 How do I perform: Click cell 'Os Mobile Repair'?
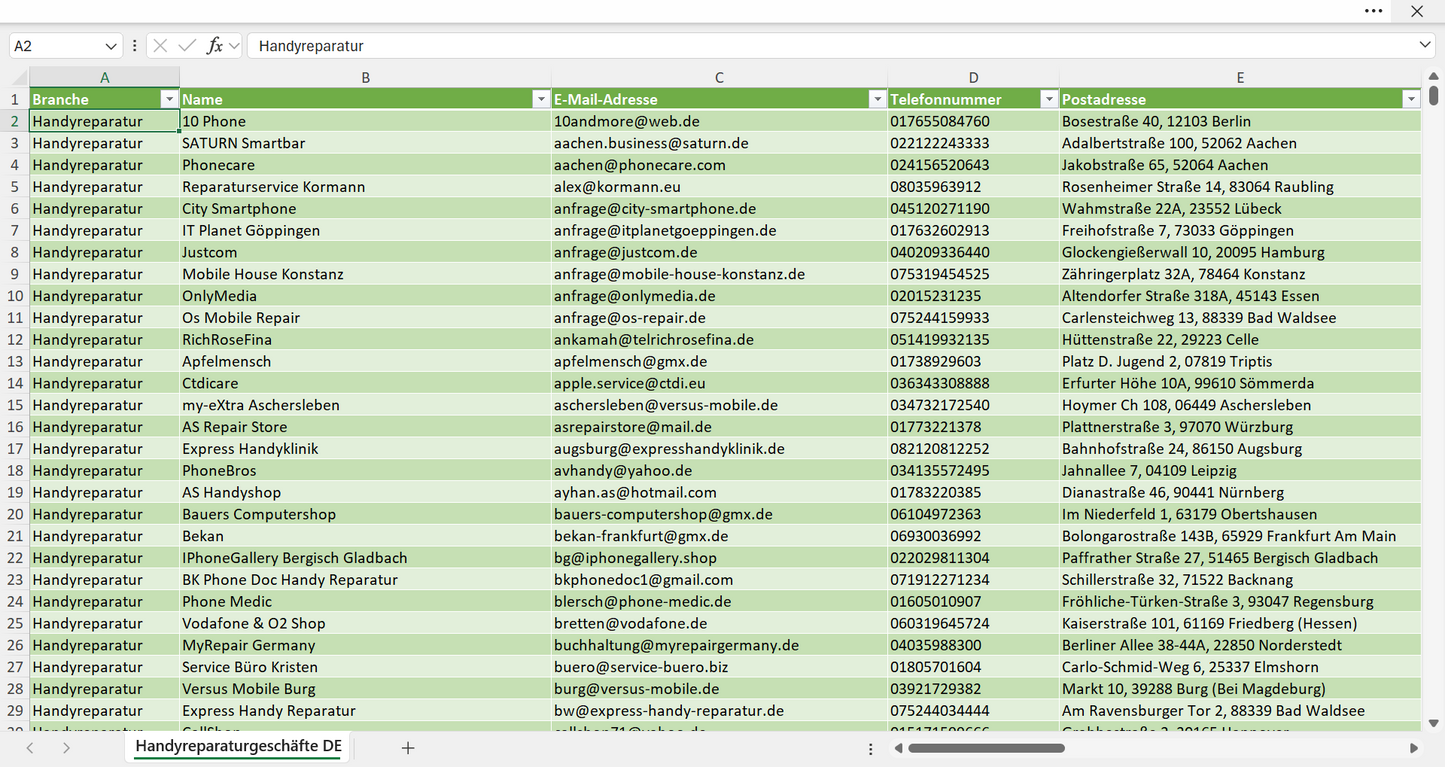tap(366, 318)
